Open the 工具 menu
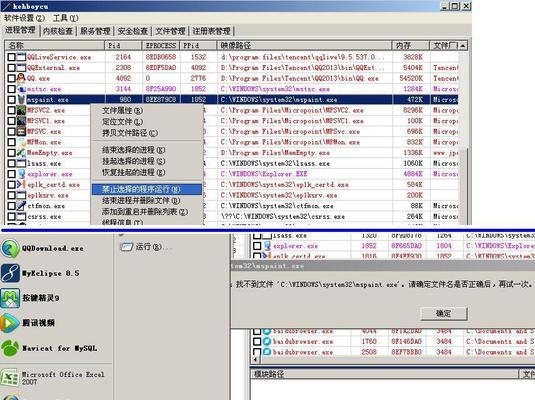This screenshot has width=535, height=400. coord(66,18)
